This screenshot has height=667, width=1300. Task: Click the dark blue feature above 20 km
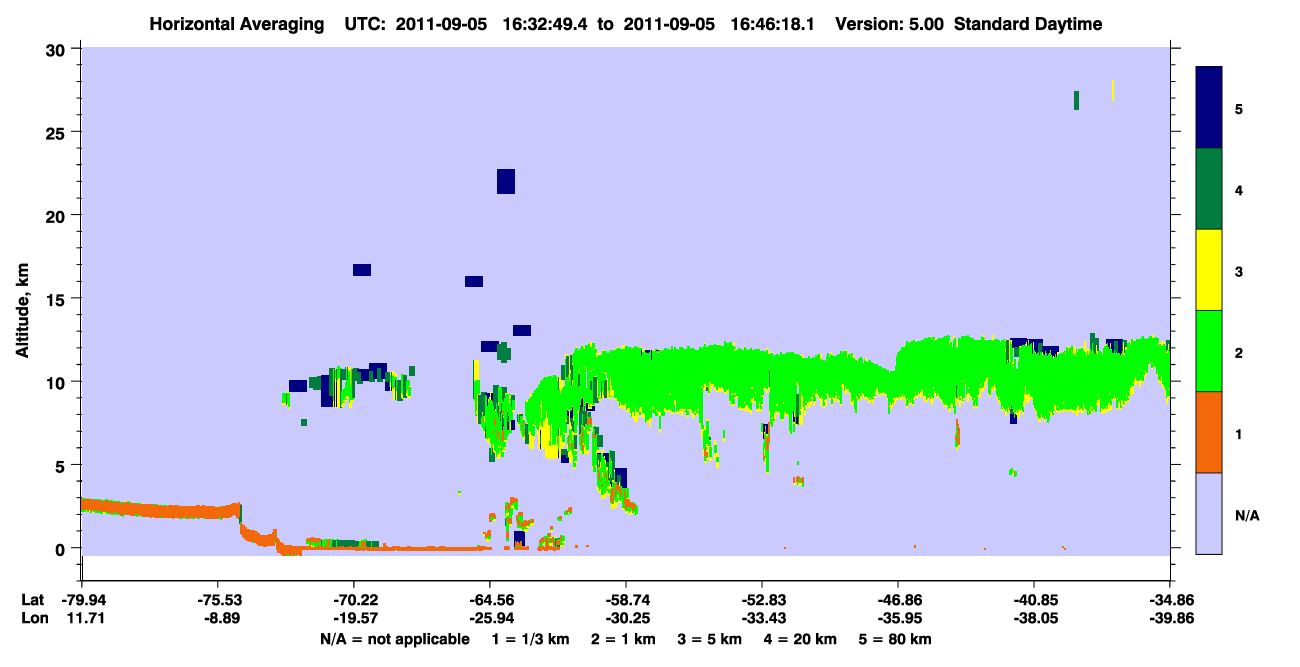(506, 181)
